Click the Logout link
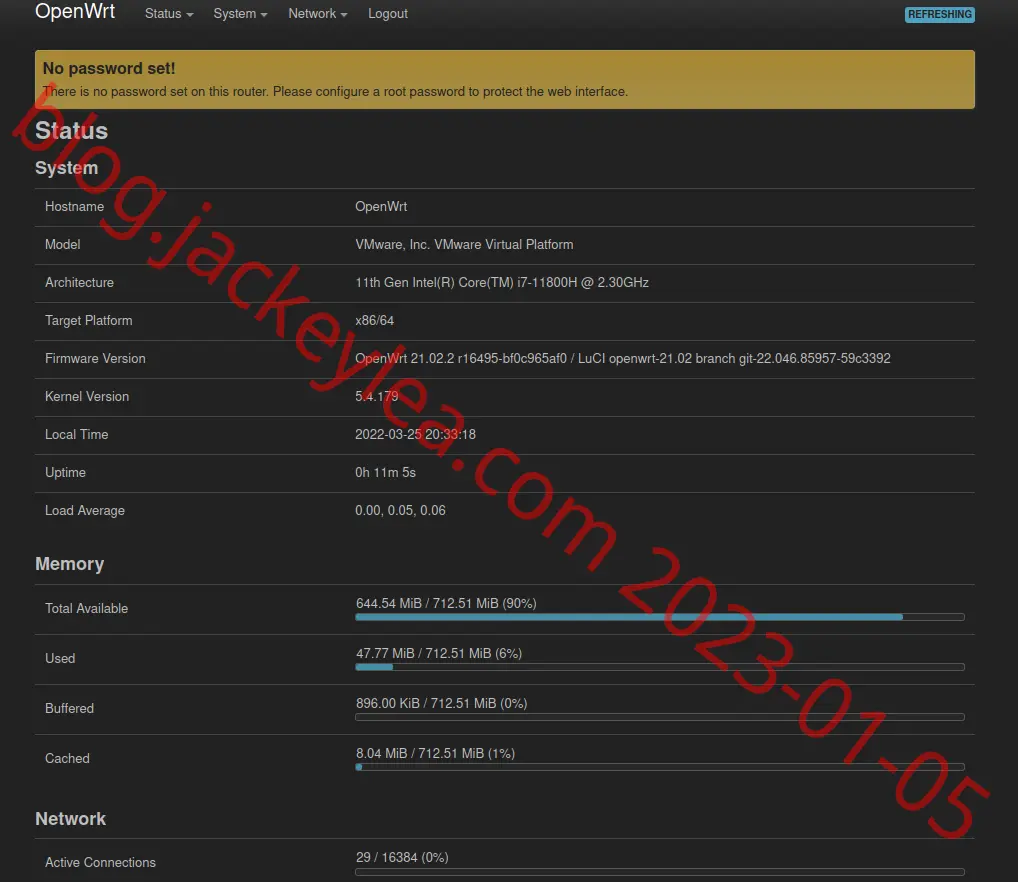Viewport: 1018px width, 882px height. point(388,14)
